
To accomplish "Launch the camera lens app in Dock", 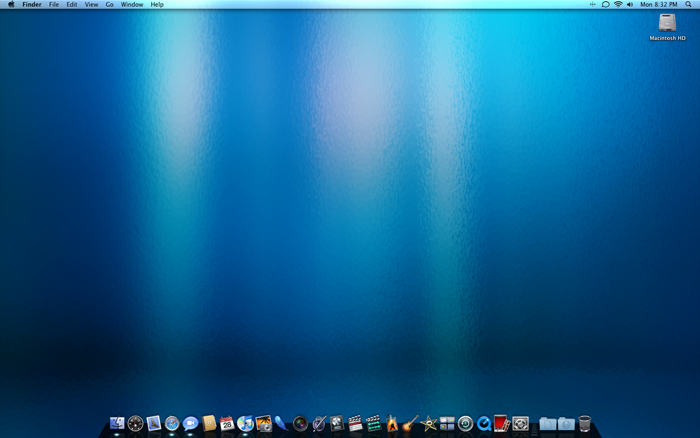I will (300, 423).
